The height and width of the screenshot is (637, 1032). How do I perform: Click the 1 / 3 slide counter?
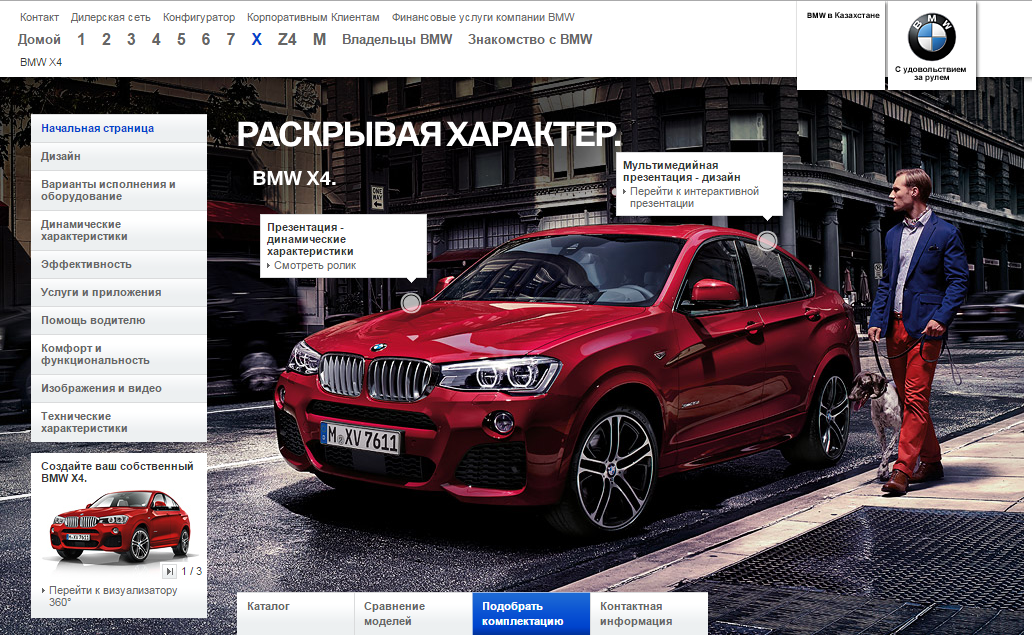tap(192, 571)
